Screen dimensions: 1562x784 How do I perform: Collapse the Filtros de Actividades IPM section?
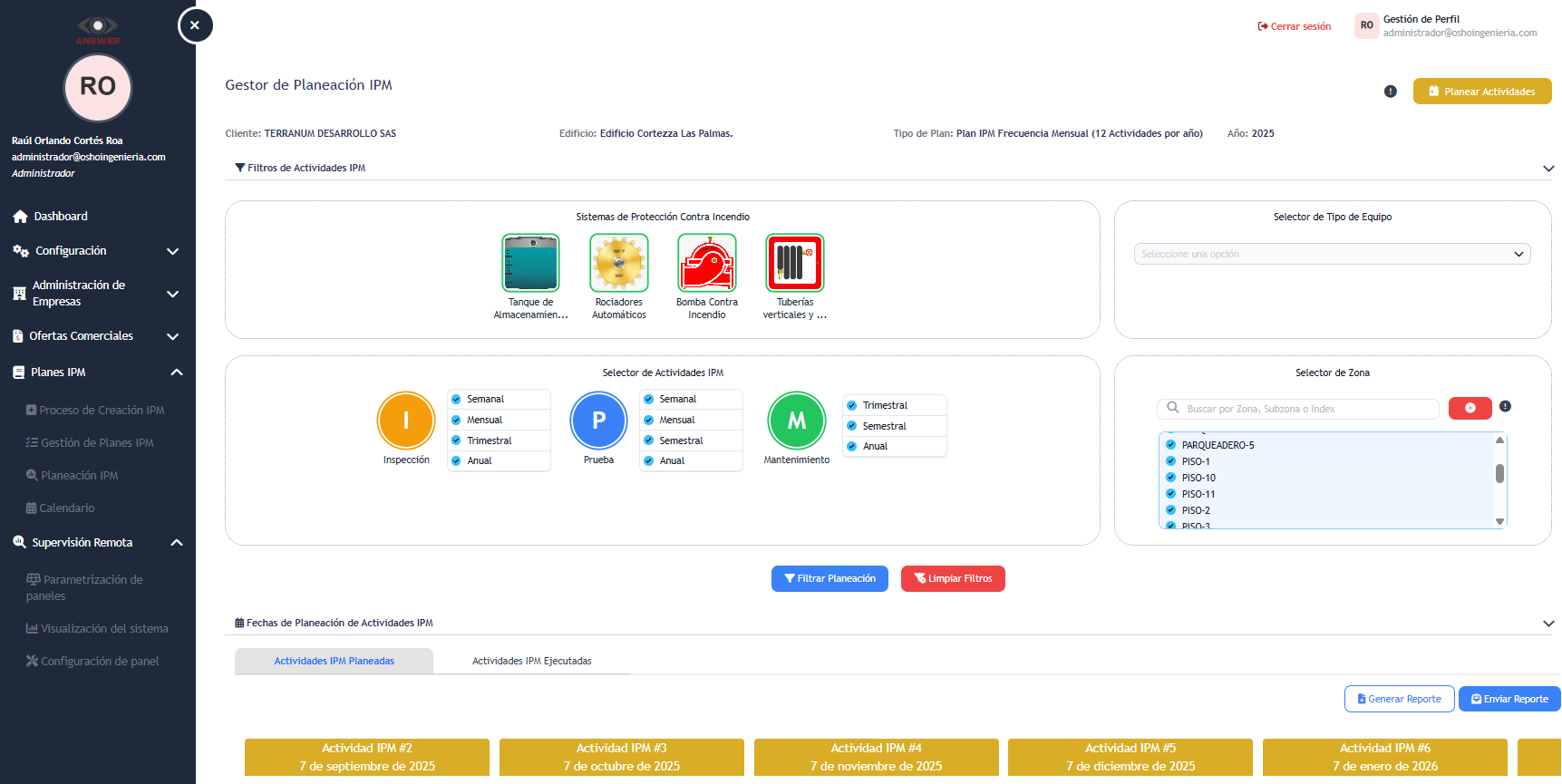click(x=1547, y=169)
